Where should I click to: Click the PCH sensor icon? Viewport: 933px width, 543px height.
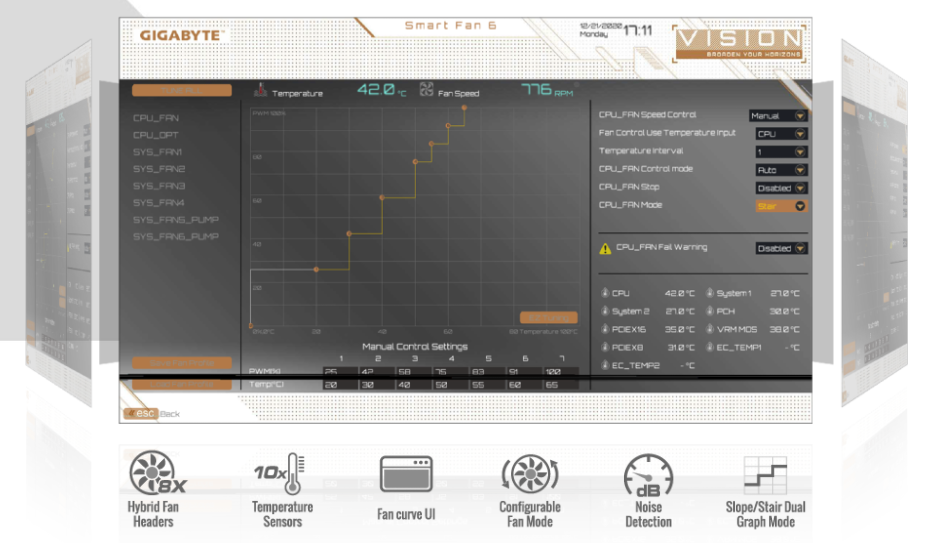[710, 310]
